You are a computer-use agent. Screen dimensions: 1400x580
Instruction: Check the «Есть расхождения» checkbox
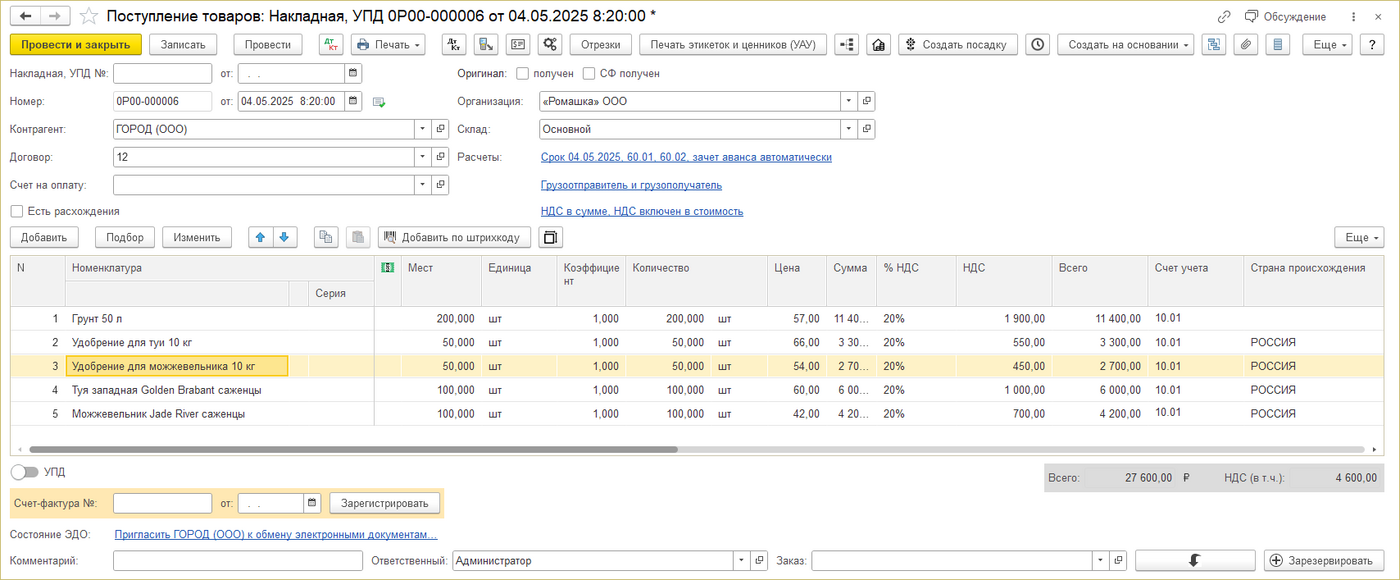(x=17, y=211)
